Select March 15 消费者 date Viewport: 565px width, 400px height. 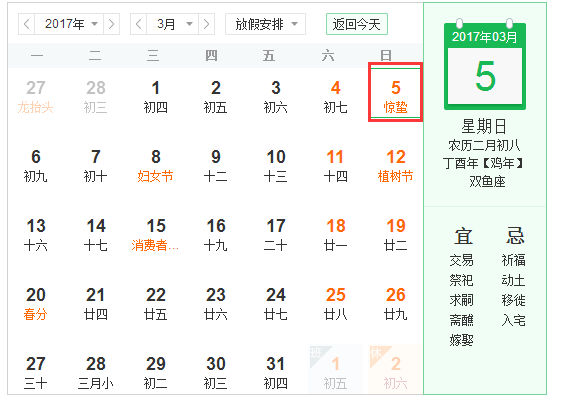156,235
